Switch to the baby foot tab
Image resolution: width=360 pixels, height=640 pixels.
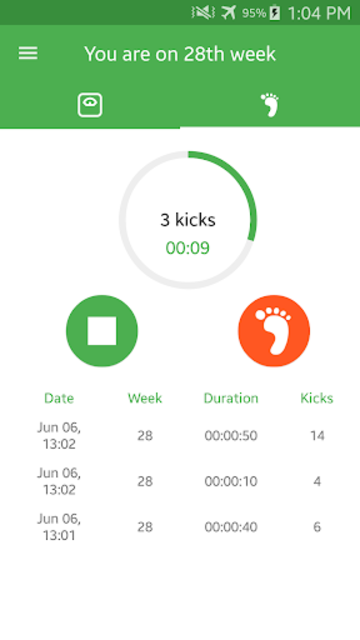(269, 105)
